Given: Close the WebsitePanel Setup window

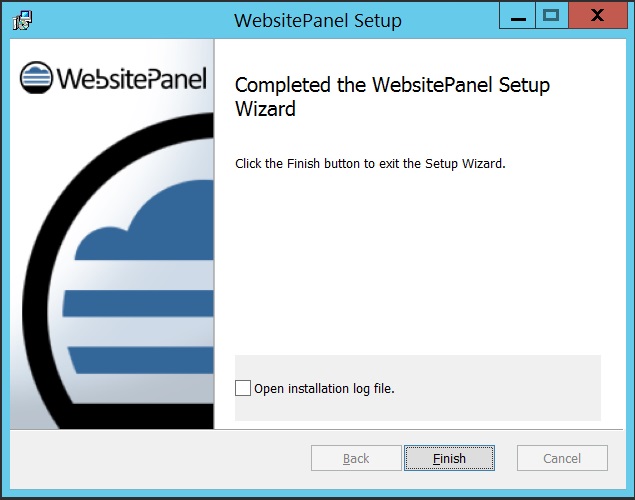Looking at the screenshot, I should (597, 15).
